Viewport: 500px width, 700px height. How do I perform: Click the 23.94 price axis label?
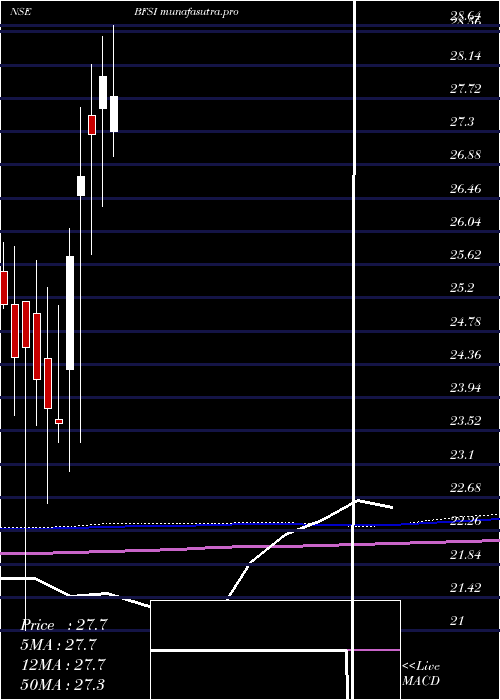(465, 388)
